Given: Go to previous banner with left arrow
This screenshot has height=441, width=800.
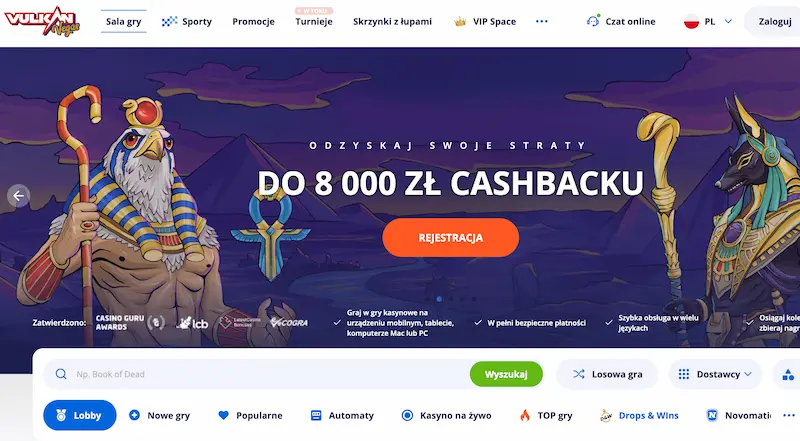Looking at the screenshot, I should (x=18, y=195).
